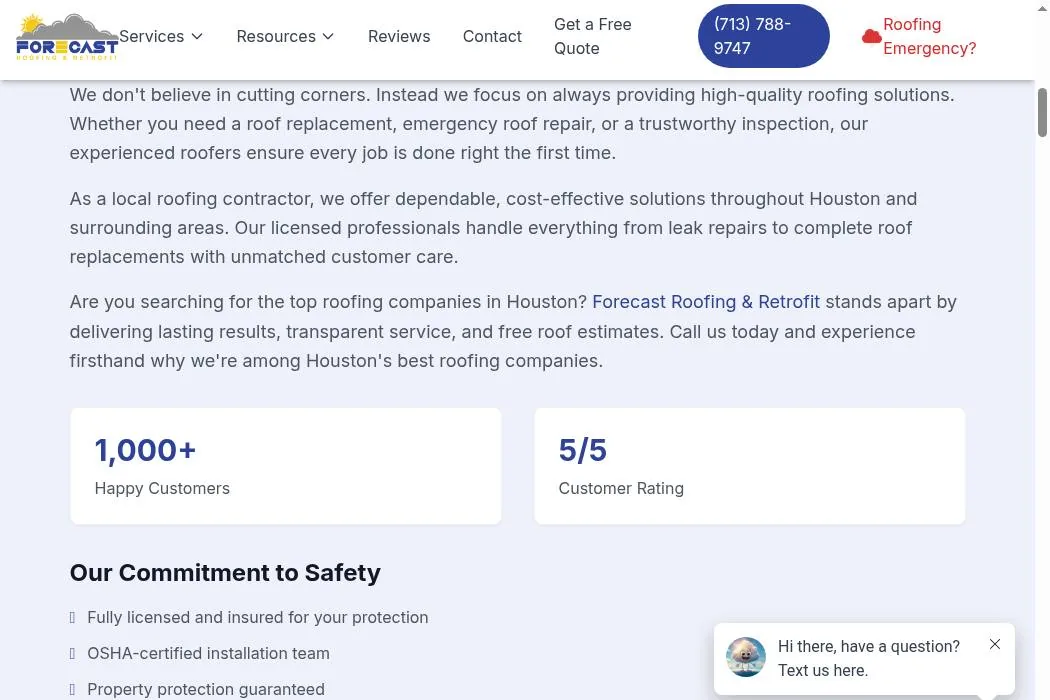
Task: Click the 5/5 customer rating value
Action: click(583, 450)
